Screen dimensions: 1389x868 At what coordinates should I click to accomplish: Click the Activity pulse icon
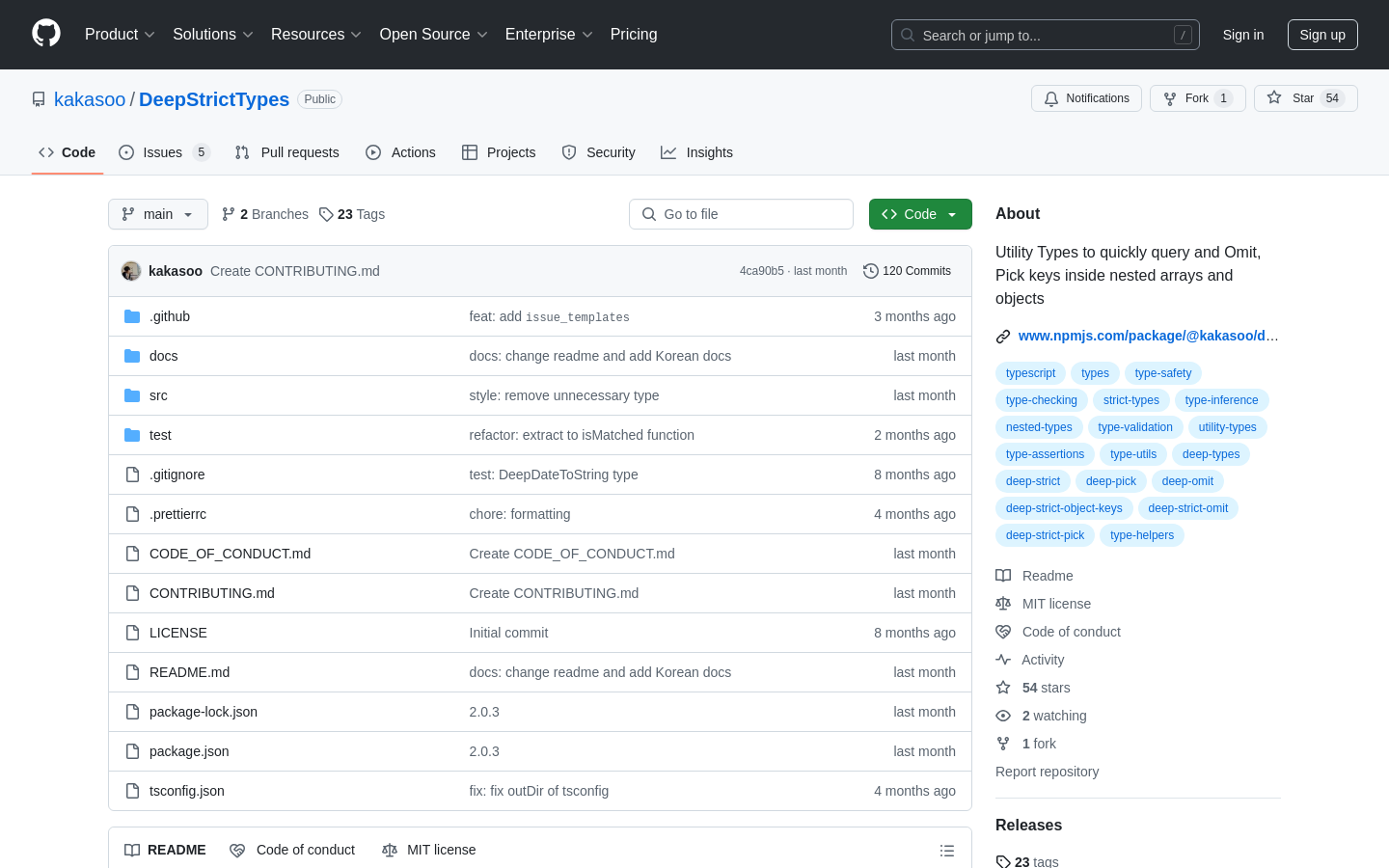point(1003,660)
